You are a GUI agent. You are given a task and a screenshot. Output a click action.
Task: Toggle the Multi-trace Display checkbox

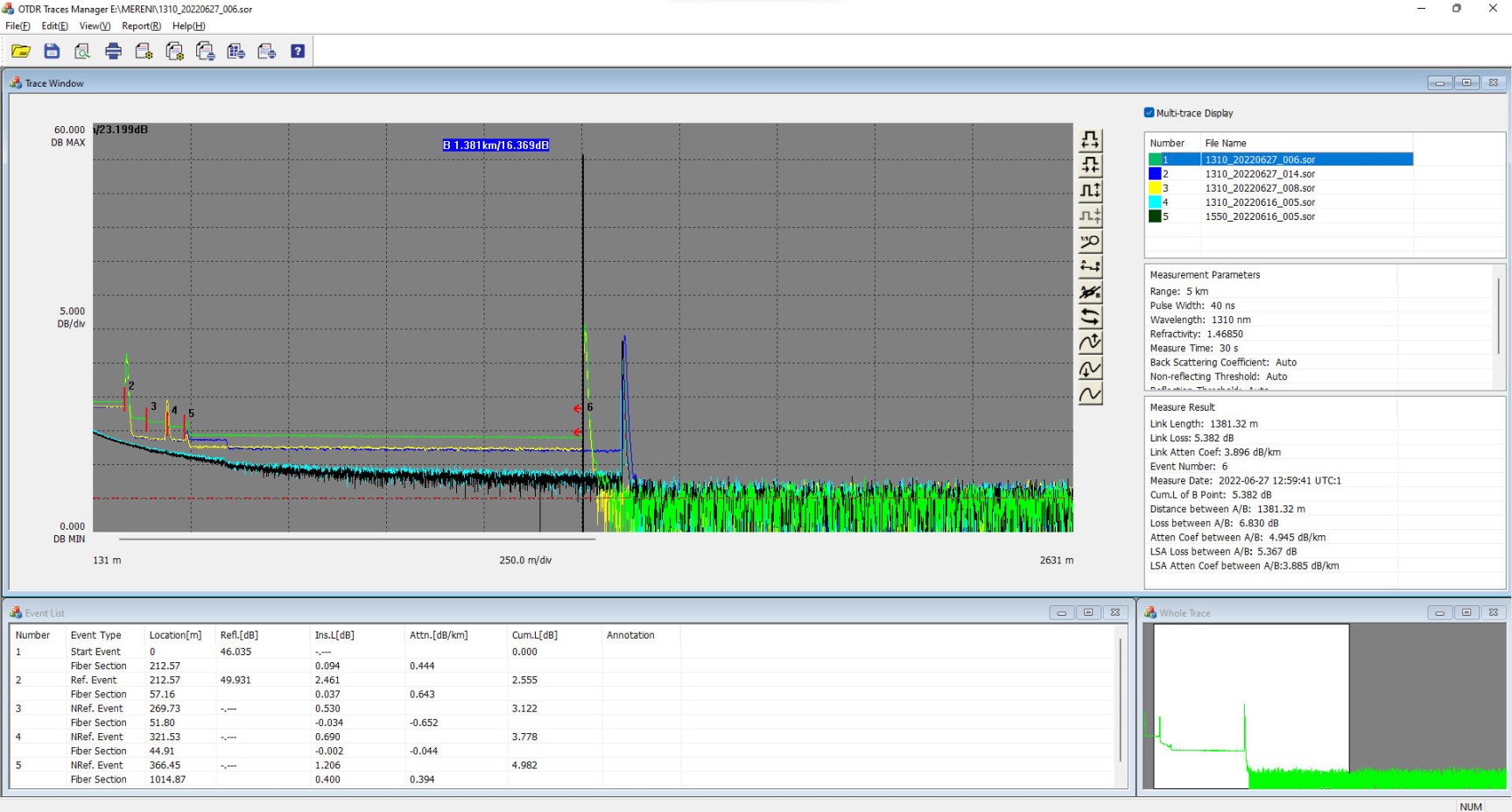click(1150, 113)
